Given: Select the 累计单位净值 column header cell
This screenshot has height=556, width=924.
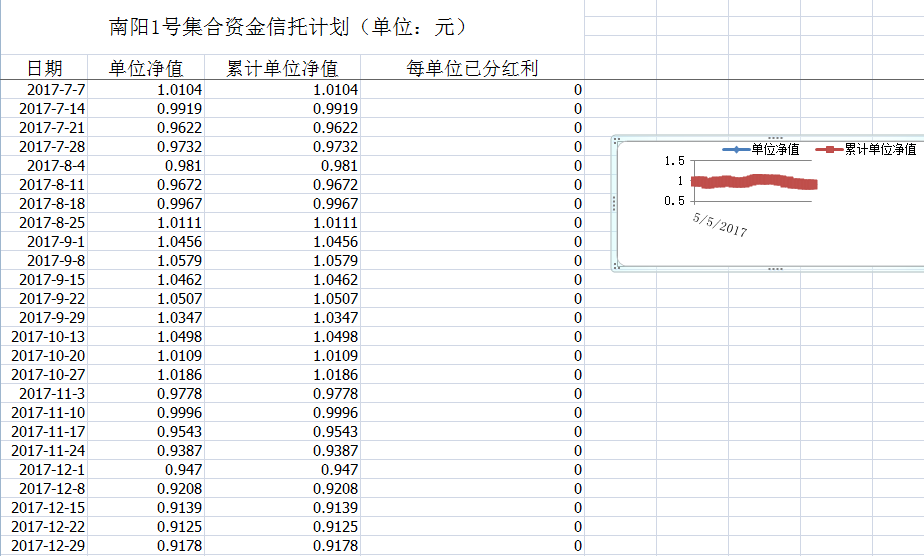Looking at the screenshot, I should click(282, 68).
